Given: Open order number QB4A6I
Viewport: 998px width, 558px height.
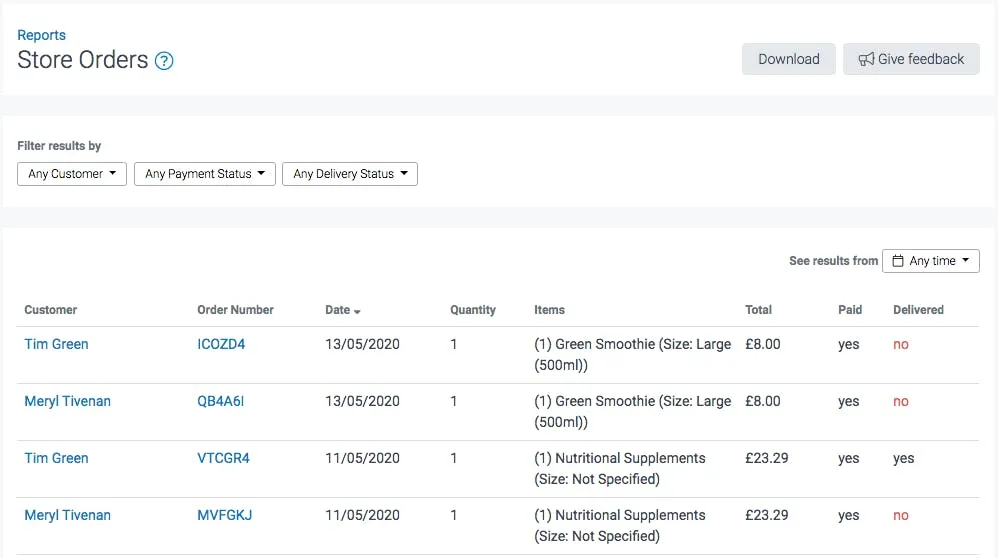Looking at the screenshot, I should 220,401.
